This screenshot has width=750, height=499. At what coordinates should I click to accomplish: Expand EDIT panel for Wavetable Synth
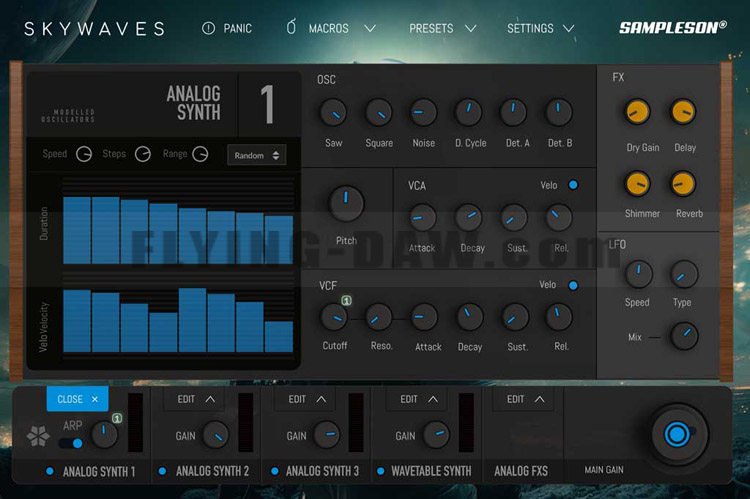pyautogui.click(x=419, y=399)
